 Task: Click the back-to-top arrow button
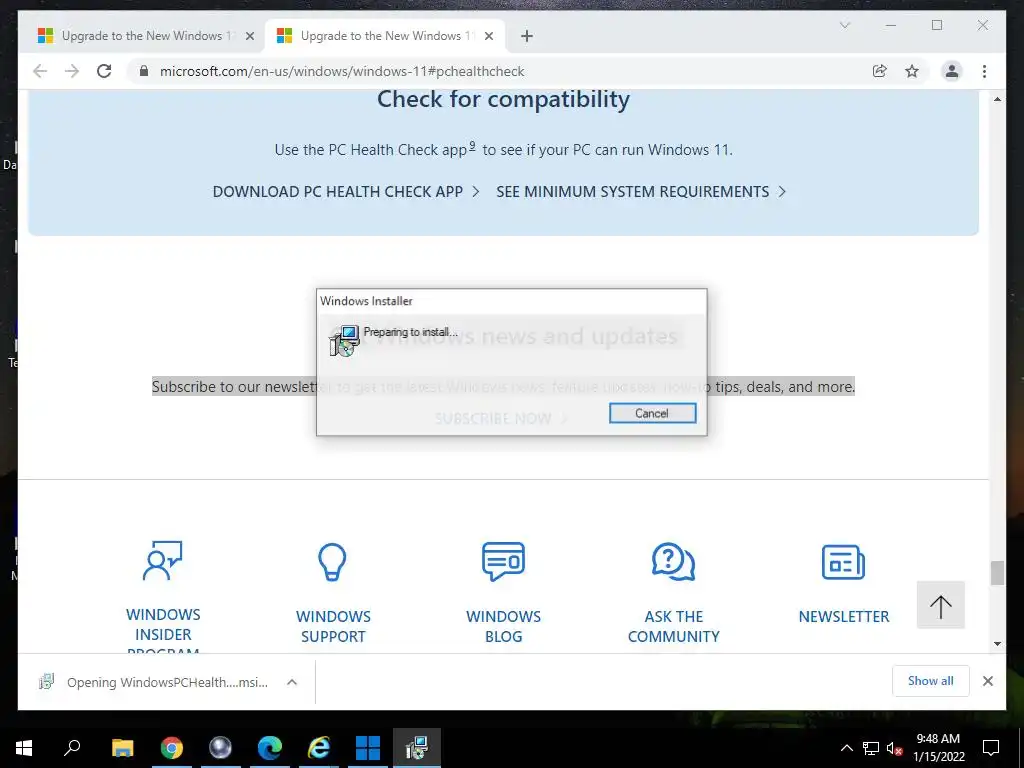[x=940, y=605]
